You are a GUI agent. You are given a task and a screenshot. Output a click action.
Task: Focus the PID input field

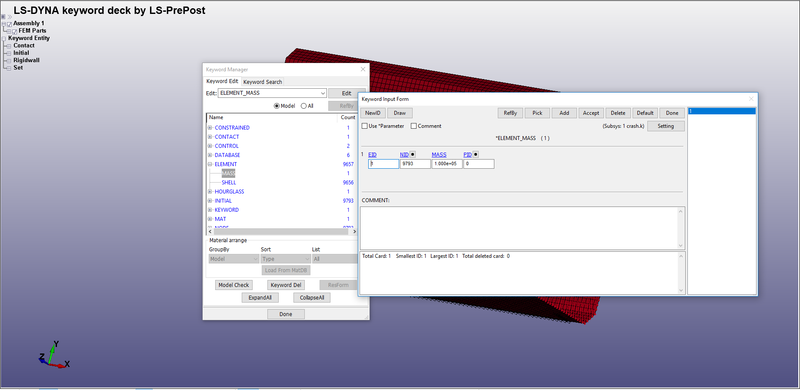(x=479, y=164)
